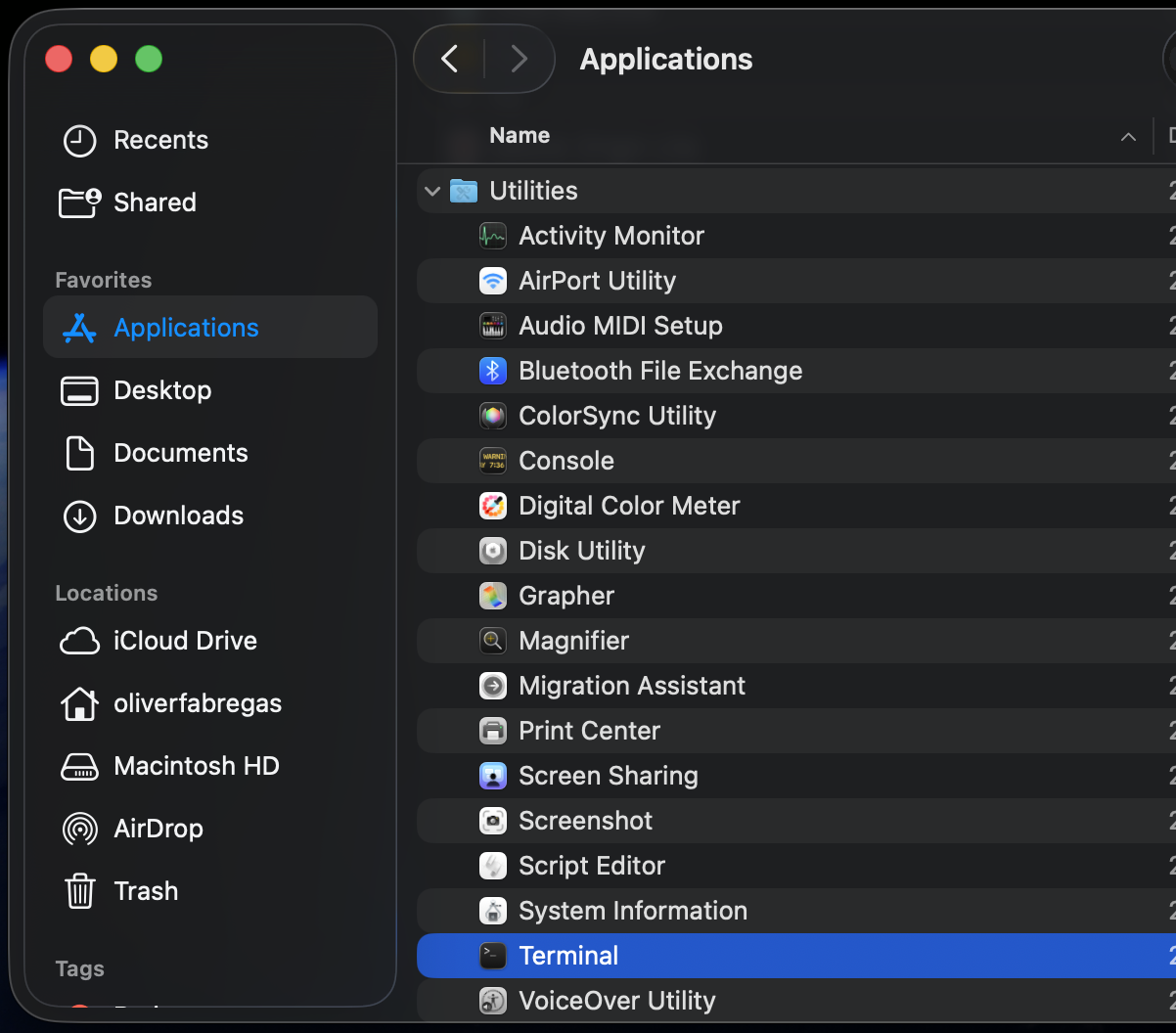The width and height of the screenshot is (1176, 1033).
Task: Click the System Information icon
Action: click(x=493, y=911)
